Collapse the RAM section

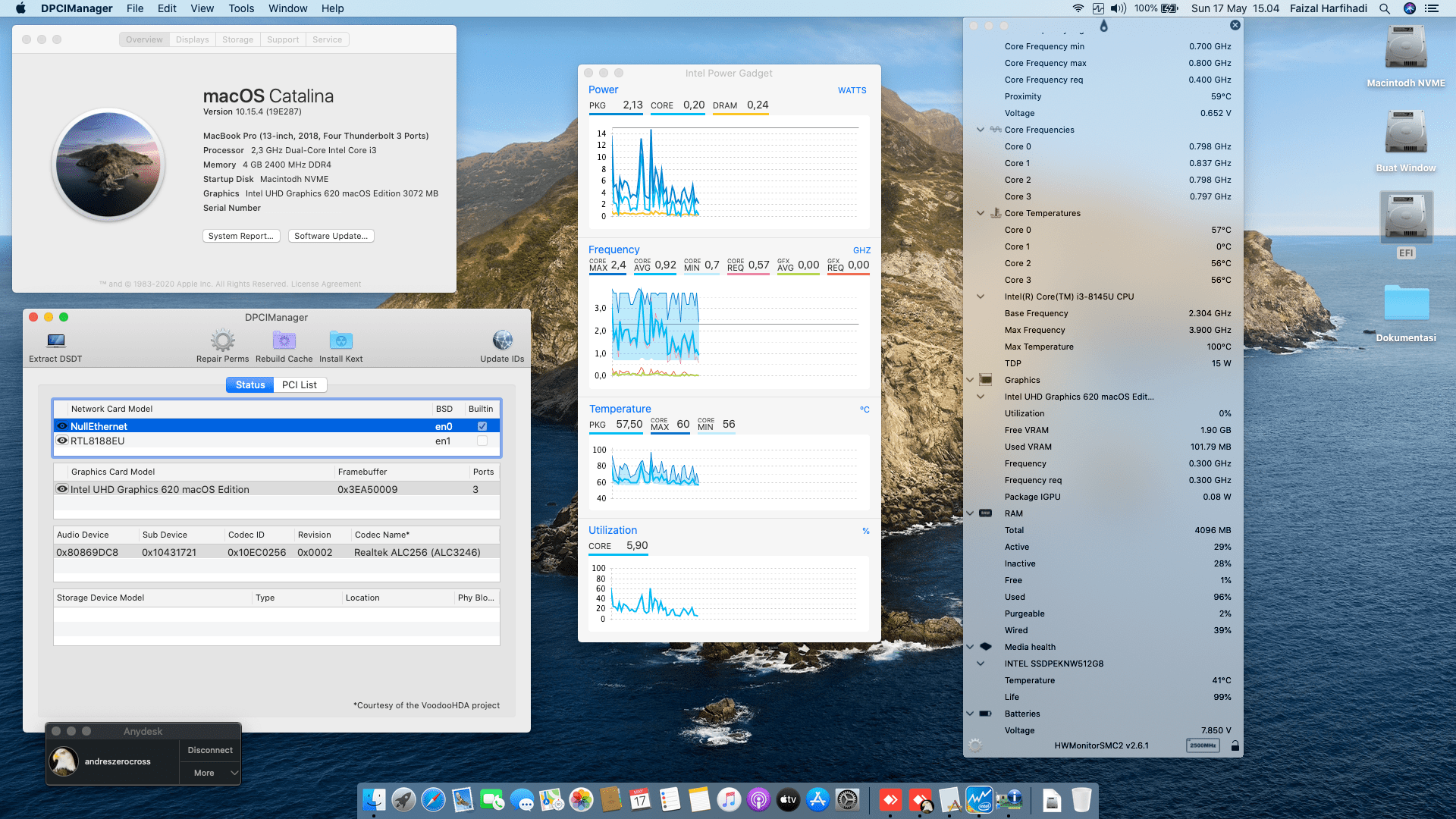pyautogui.click(x=970, y=513)
